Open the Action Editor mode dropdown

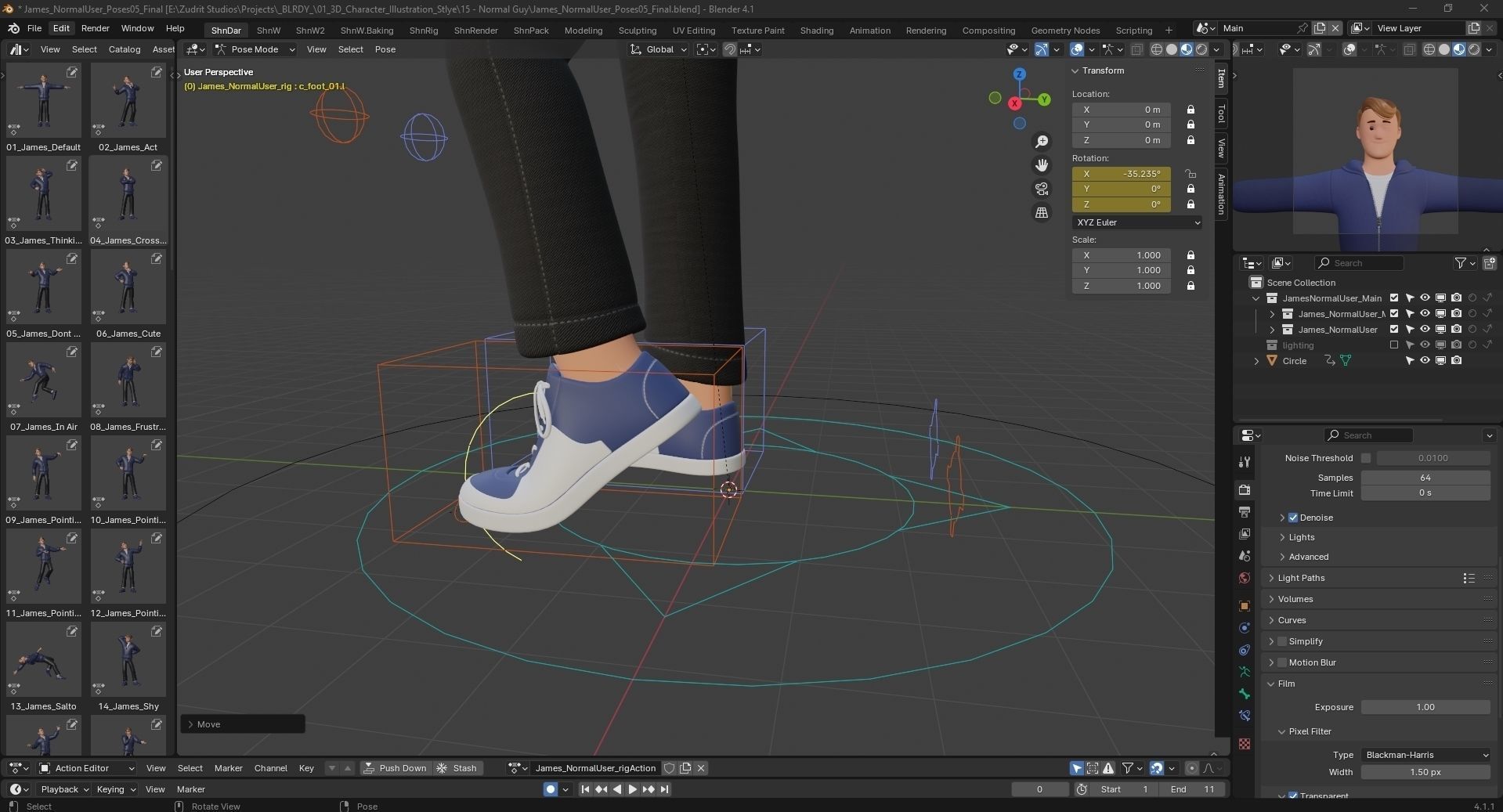pyautogui.click(x=87, y=768)
